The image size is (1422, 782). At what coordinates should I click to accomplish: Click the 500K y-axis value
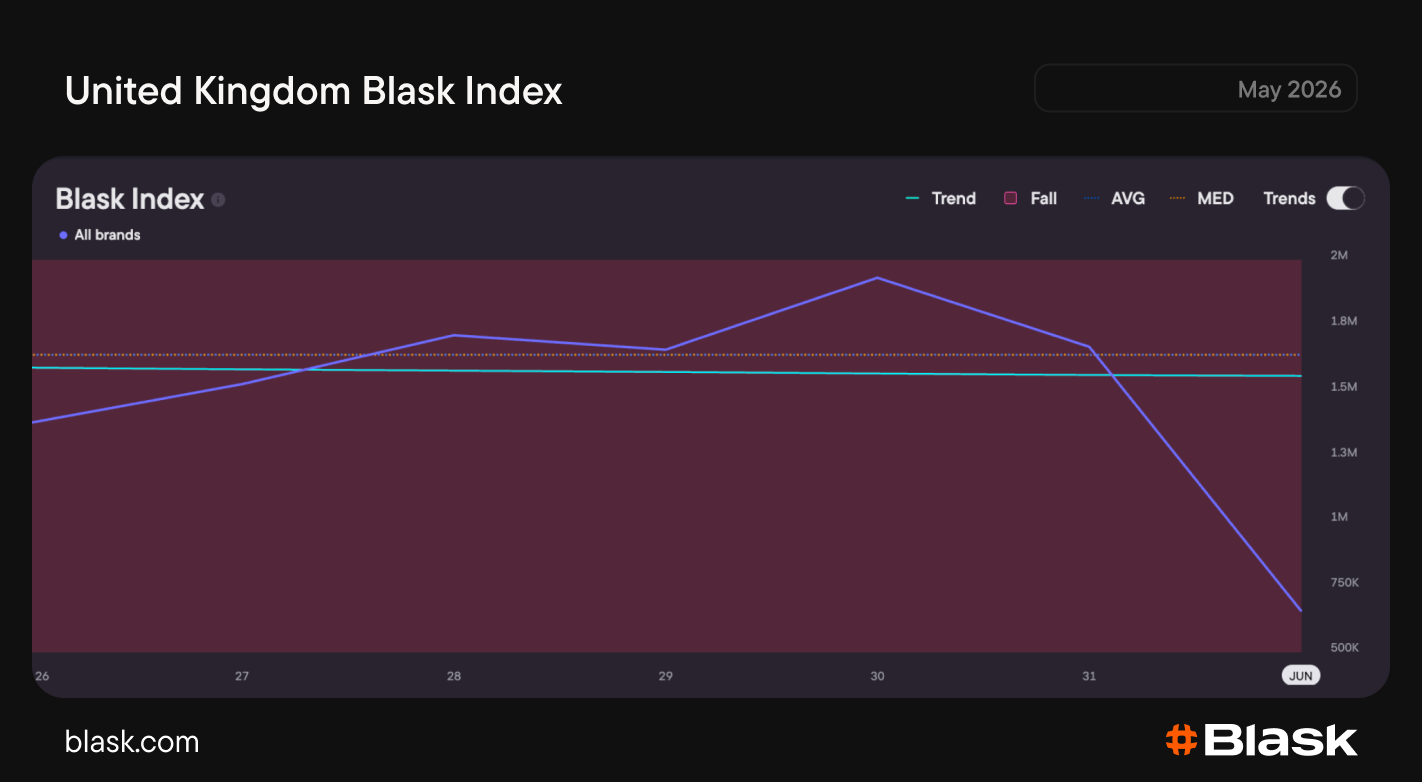point(1344,648)
